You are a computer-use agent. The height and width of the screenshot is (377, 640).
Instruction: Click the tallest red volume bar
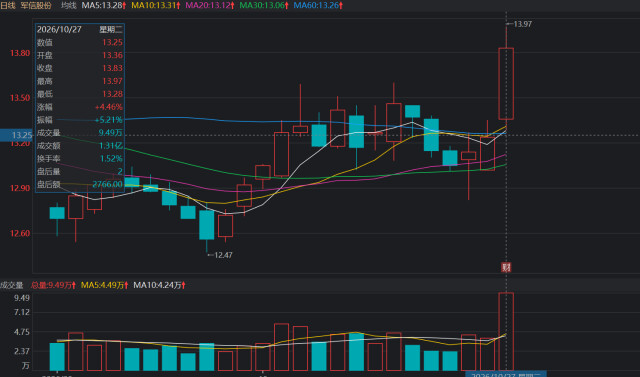(x=506, y=331)
